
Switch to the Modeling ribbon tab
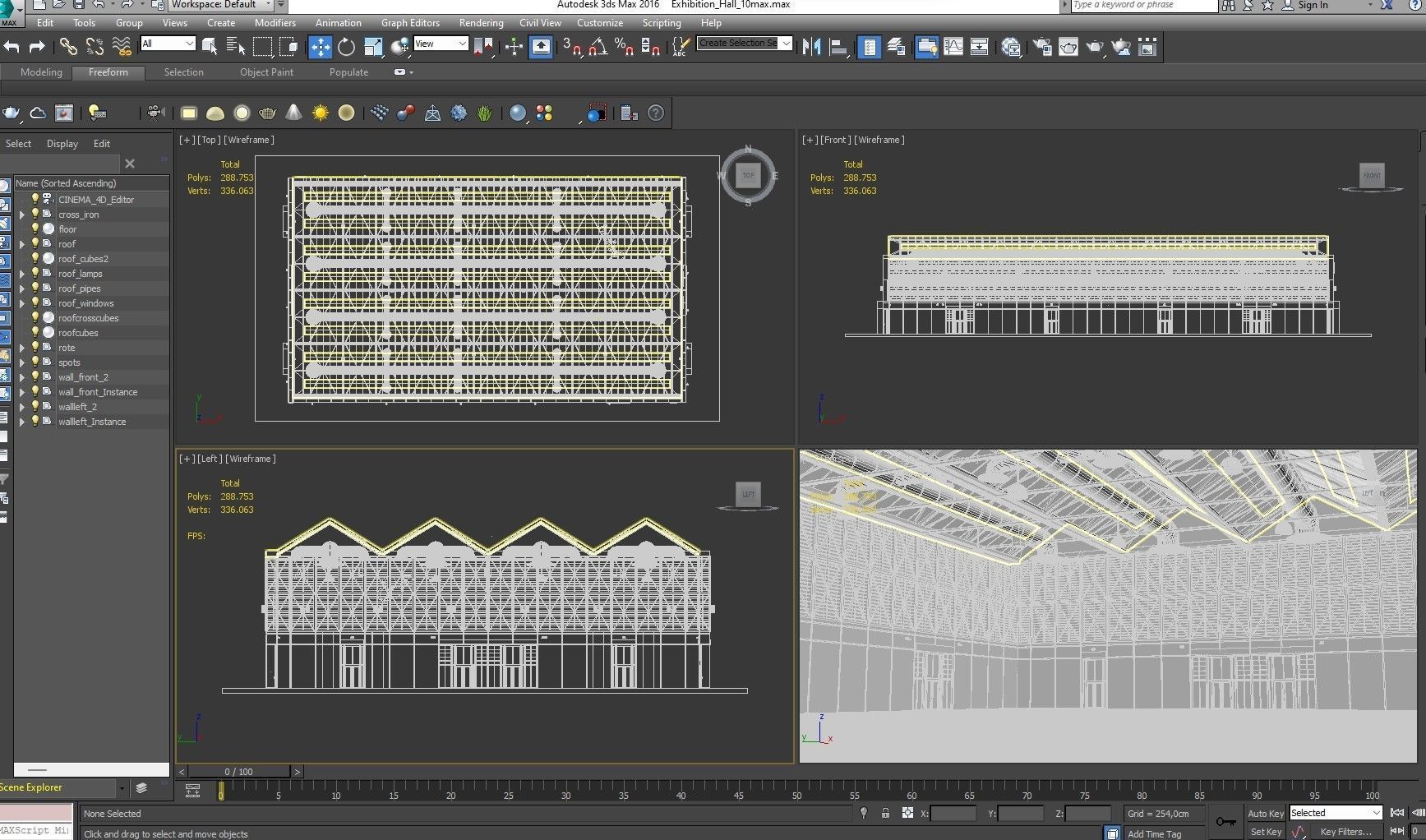[41, 72]
